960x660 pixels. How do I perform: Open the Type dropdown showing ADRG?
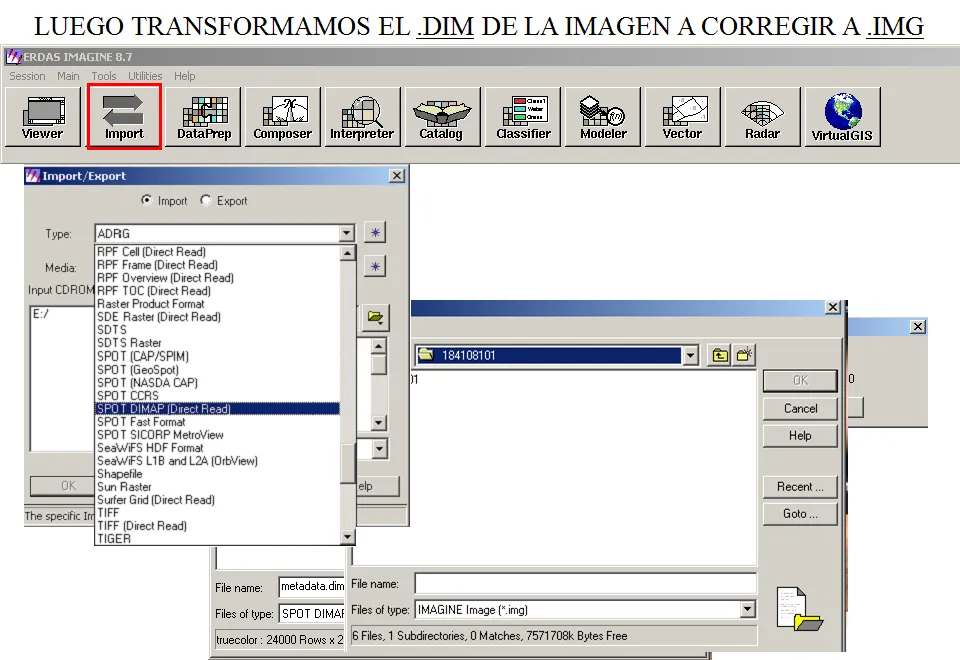[347, 233]
